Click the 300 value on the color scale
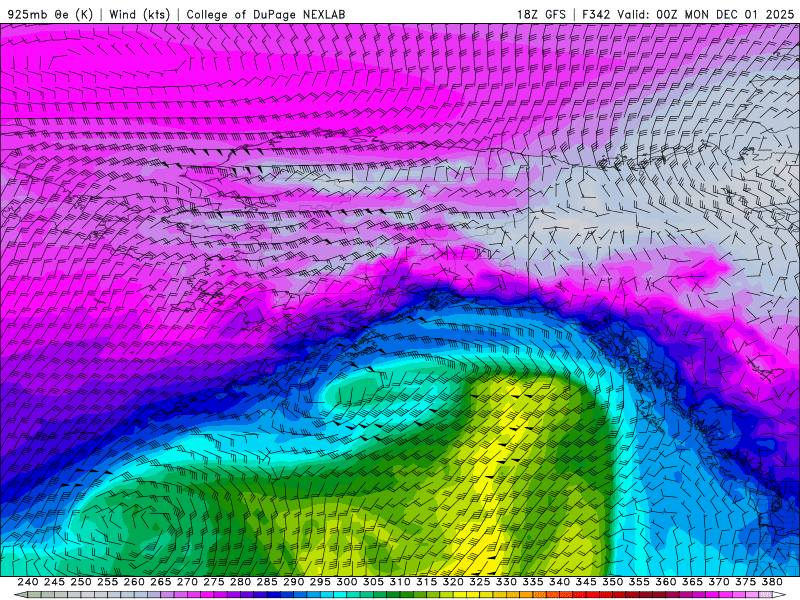Image resolution: width=800 pixels, height=600 pixels. 346,582
